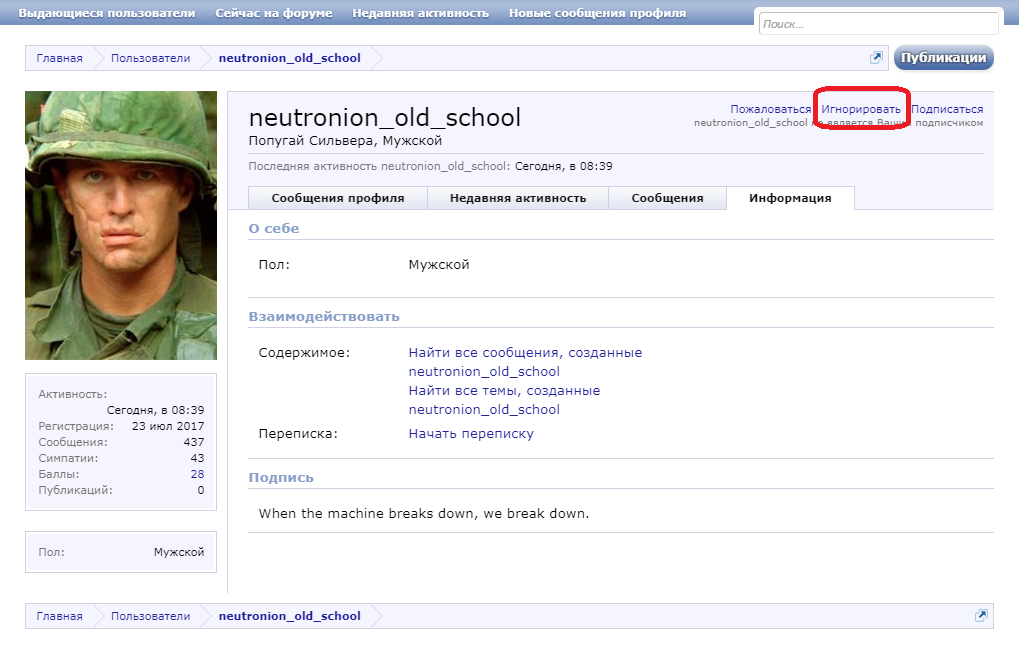Switch to Сообщения профиля tab

coord(338,198)
